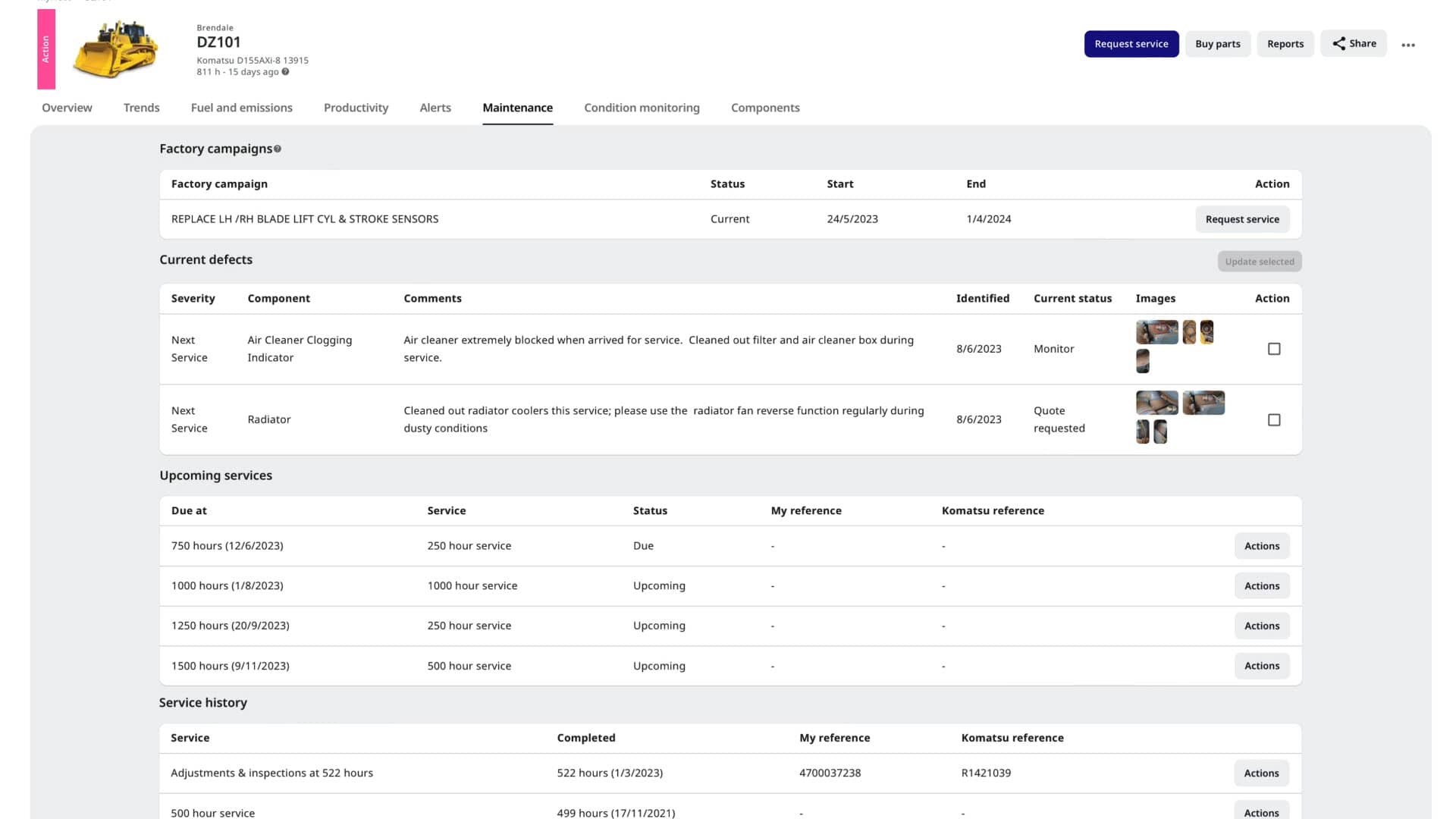Viewport: 1456px width, 819px height.
Task: Open Actions menu for 1000 hour service
Action: (x=1261, y=586)
